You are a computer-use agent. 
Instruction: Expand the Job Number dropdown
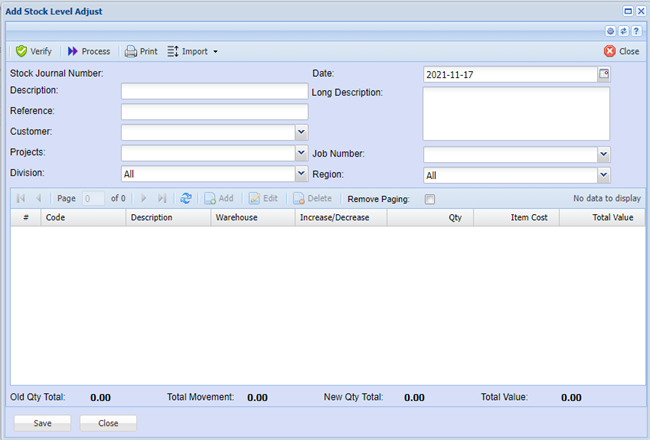click(x=603, y=154)
